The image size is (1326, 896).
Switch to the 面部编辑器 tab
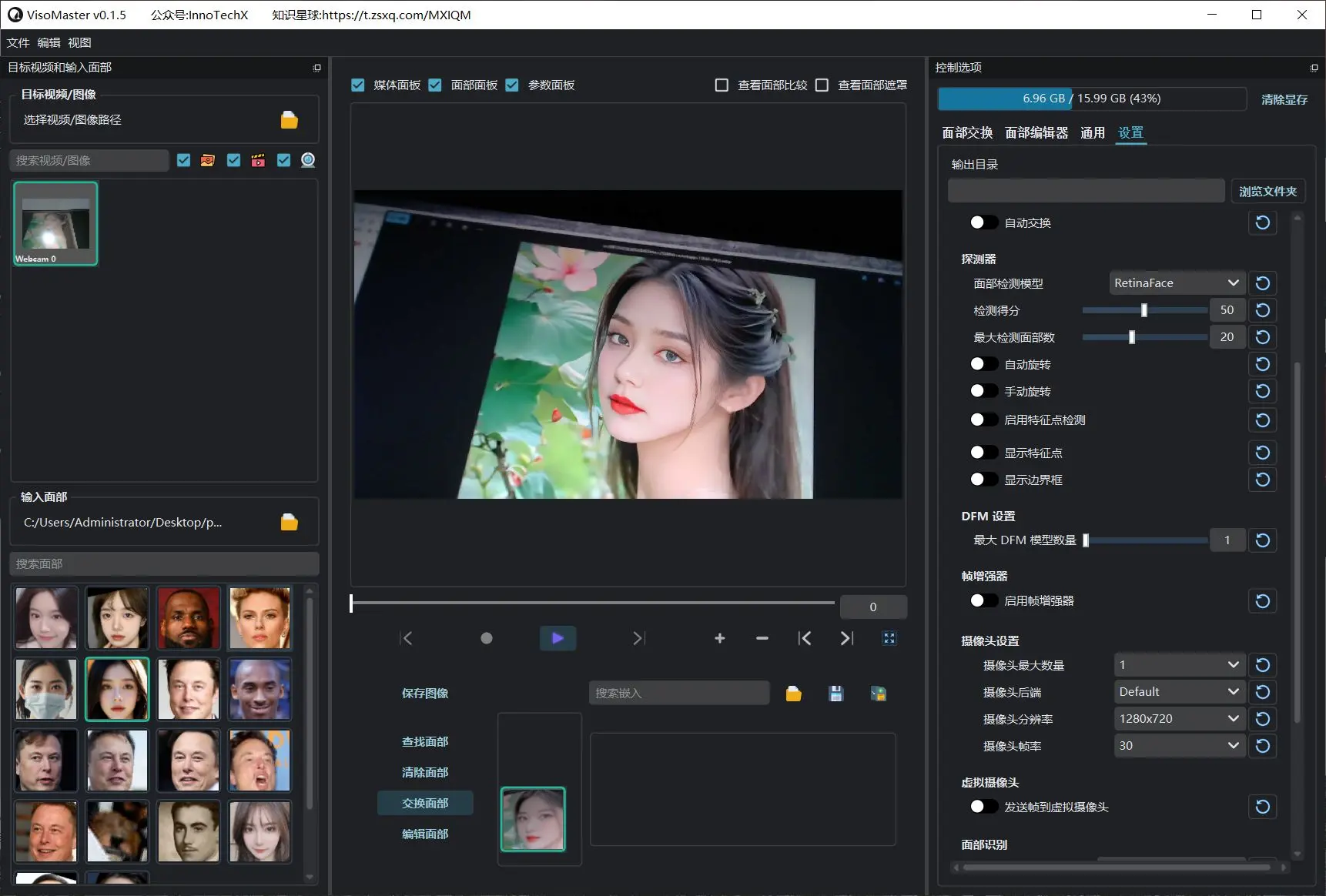pos(1036,132)
